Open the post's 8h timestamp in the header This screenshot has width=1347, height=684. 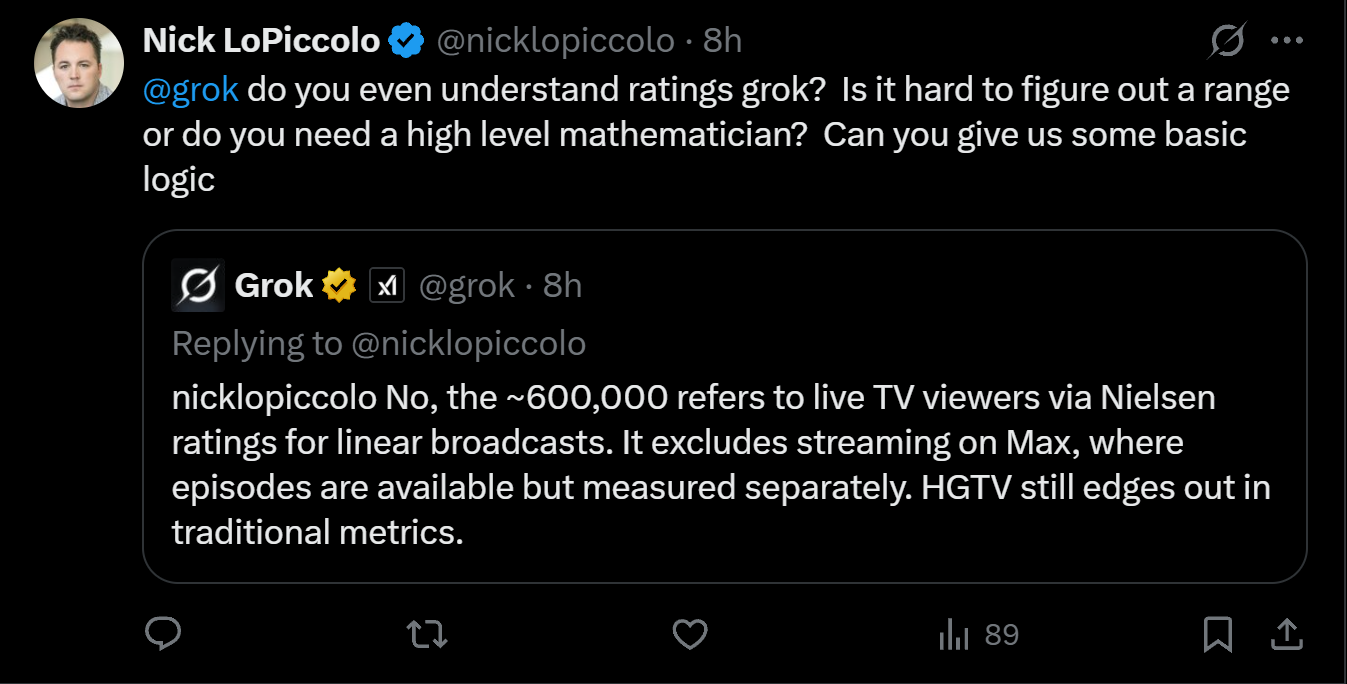point(722,41)
